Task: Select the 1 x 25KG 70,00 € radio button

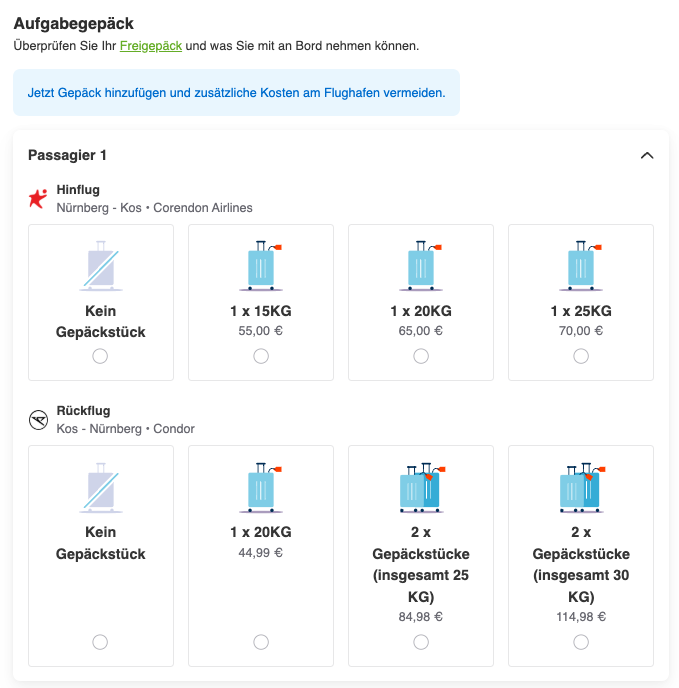Action: pos(581,356)
